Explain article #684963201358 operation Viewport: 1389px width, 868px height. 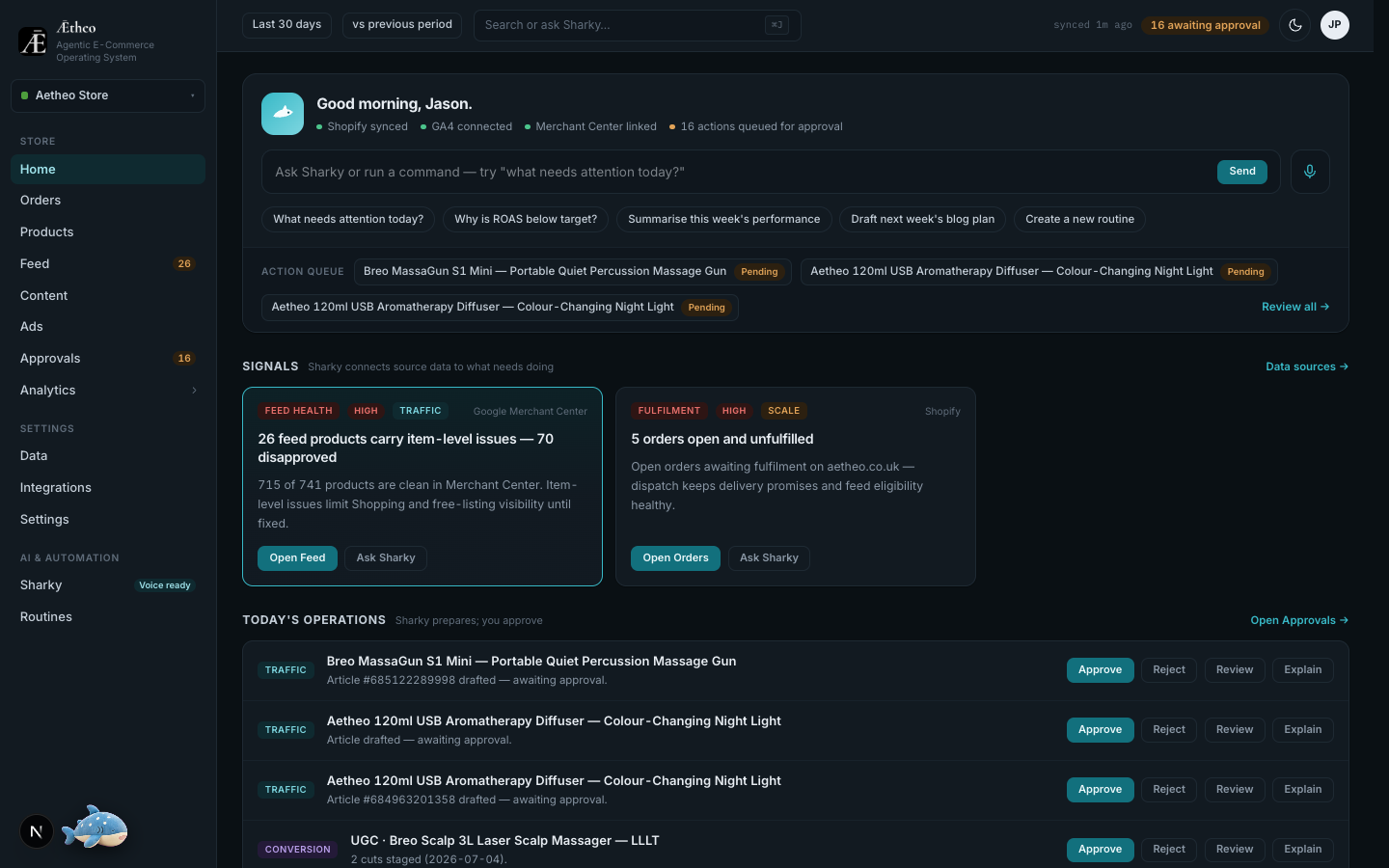click(x=1303, y=790)
